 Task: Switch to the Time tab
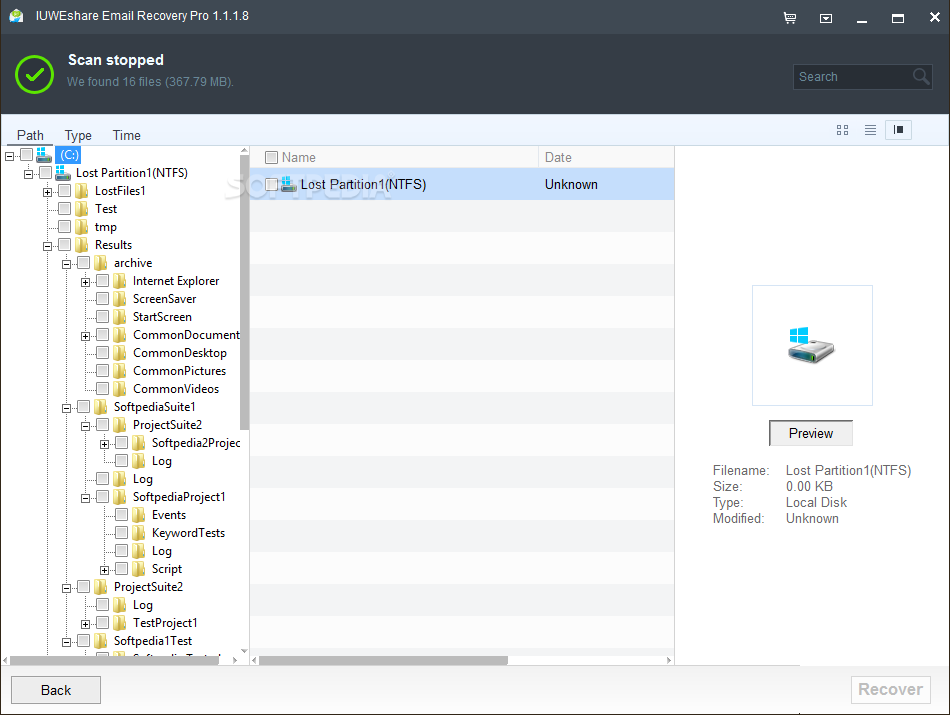point(127,135)
